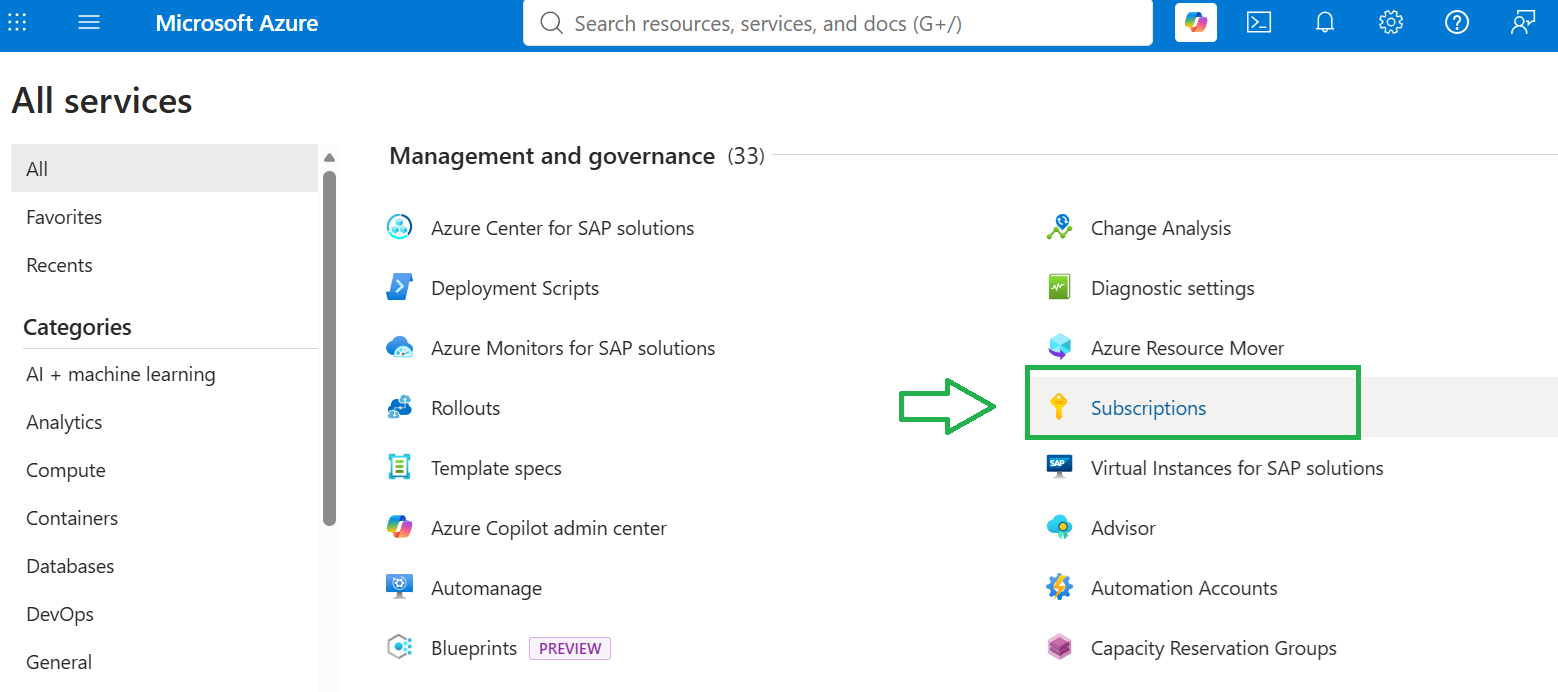This screenshot has height=692, width=1558.
Task: Click the Rollouts icon
Action: coord(399,408)
